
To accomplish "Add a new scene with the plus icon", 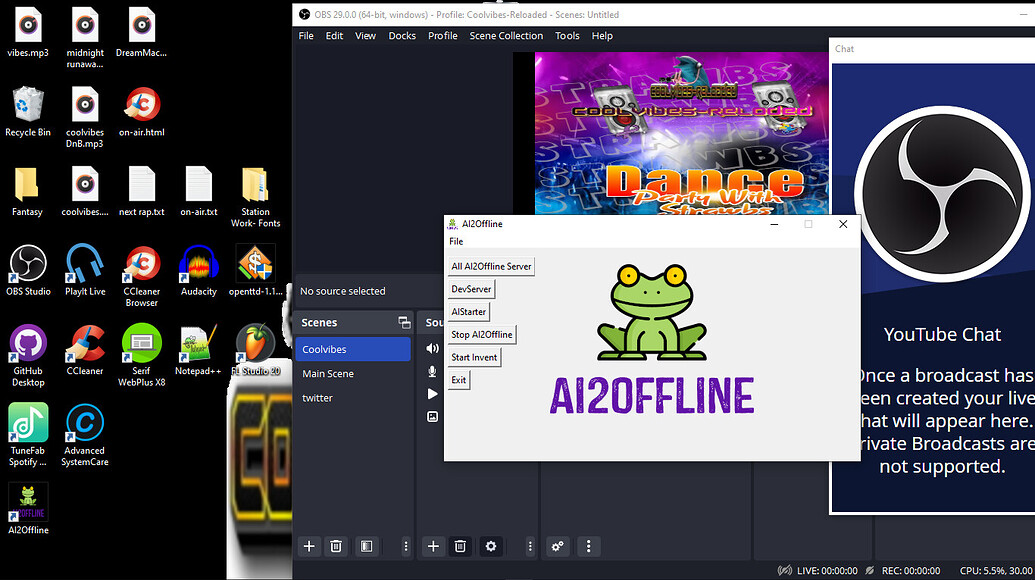I will (309, 547).
